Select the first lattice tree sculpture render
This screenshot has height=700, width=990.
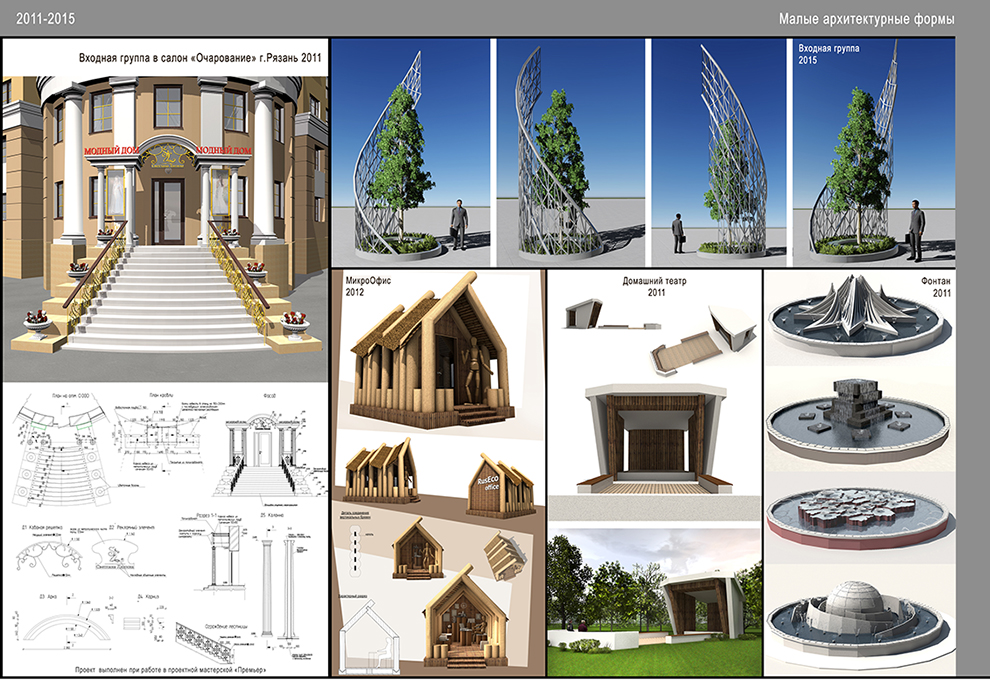[x=410, y=152]
